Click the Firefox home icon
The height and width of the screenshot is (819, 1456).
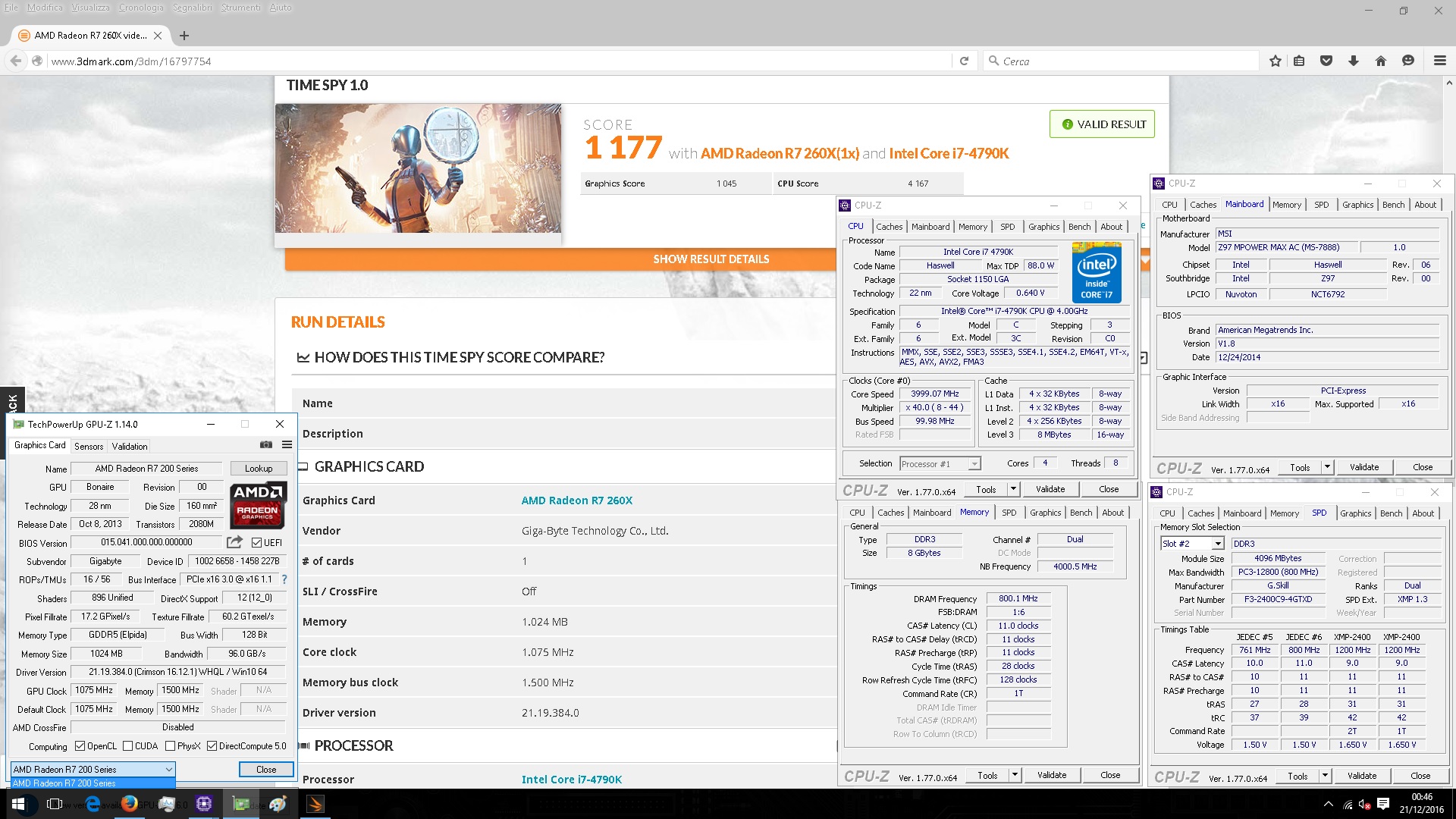pos(1381,61)
